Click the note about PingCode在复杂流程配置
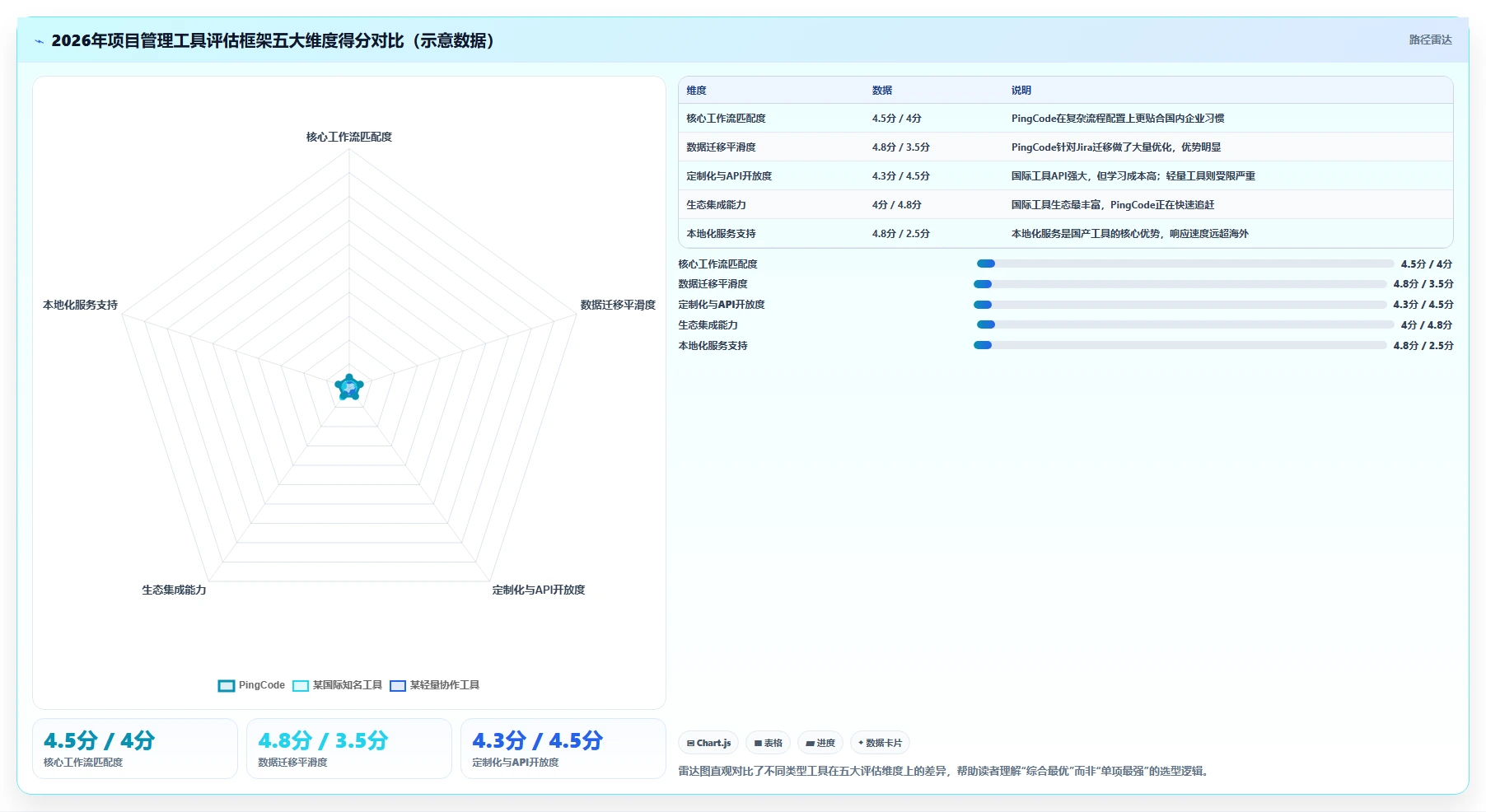The image size is (1486, 812). point(1118,119)
